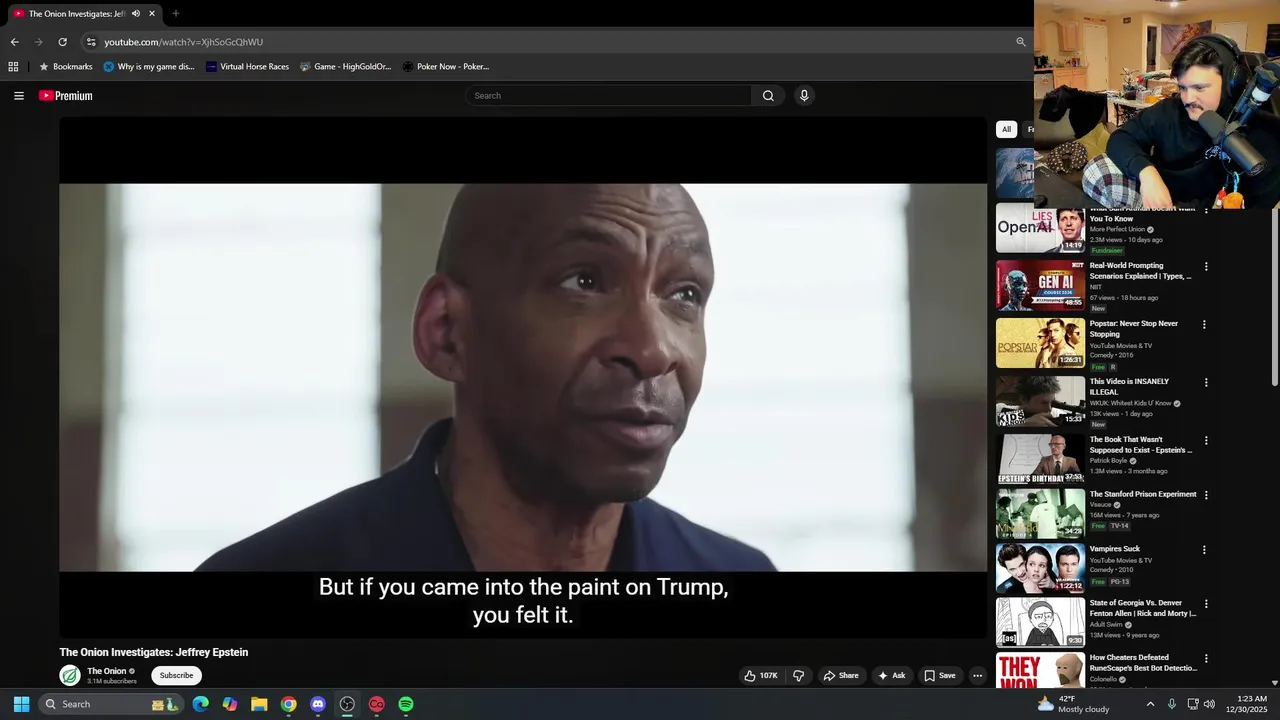Open OBS Studio from the taskbar
Screen dimensions: 1280x720
point(347,704)
